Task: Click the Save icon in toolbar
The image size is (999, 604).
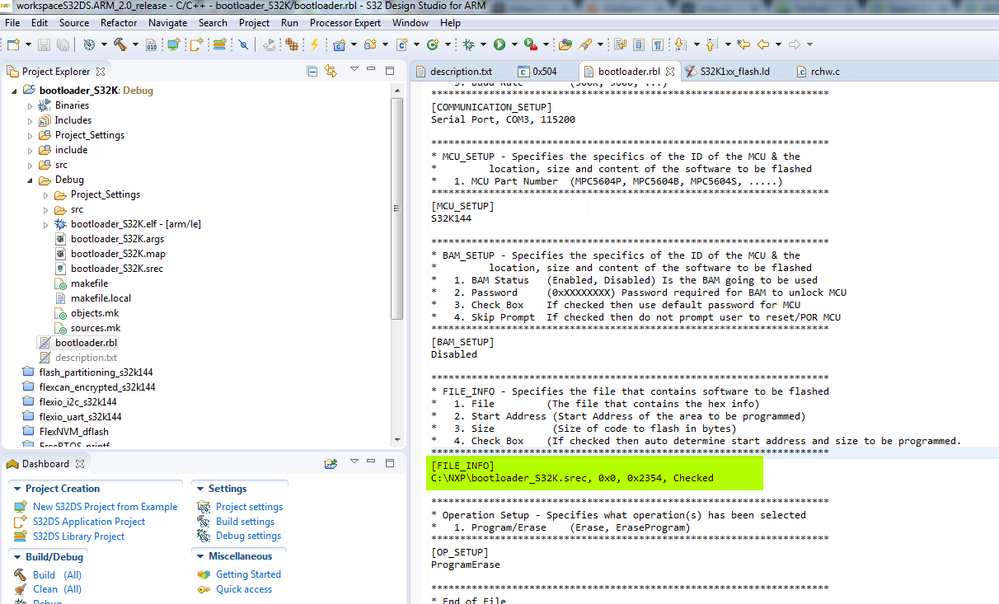Action: [44, 45]
